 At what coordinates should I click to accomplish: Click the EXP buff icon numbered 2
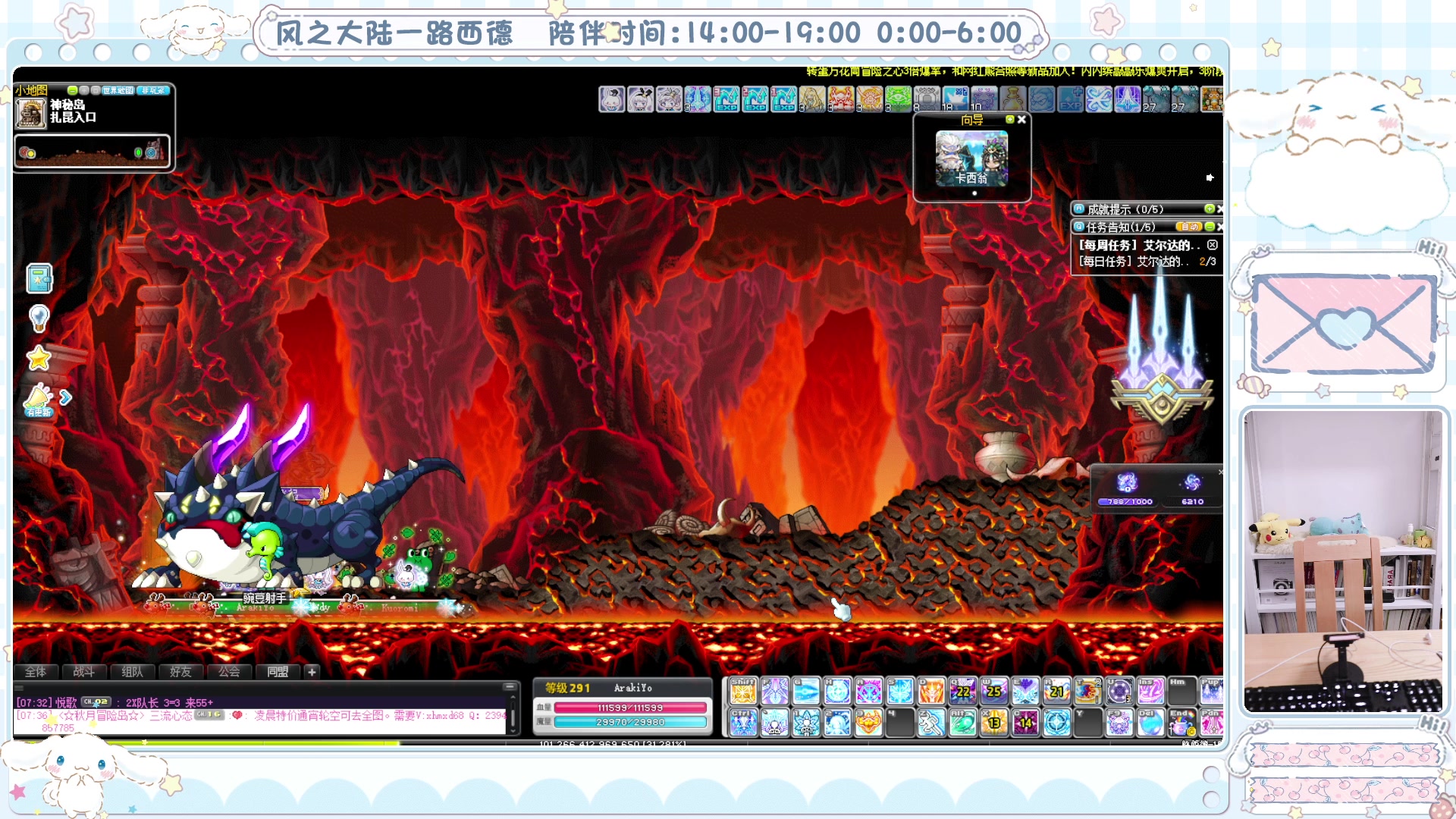(755, 99)
